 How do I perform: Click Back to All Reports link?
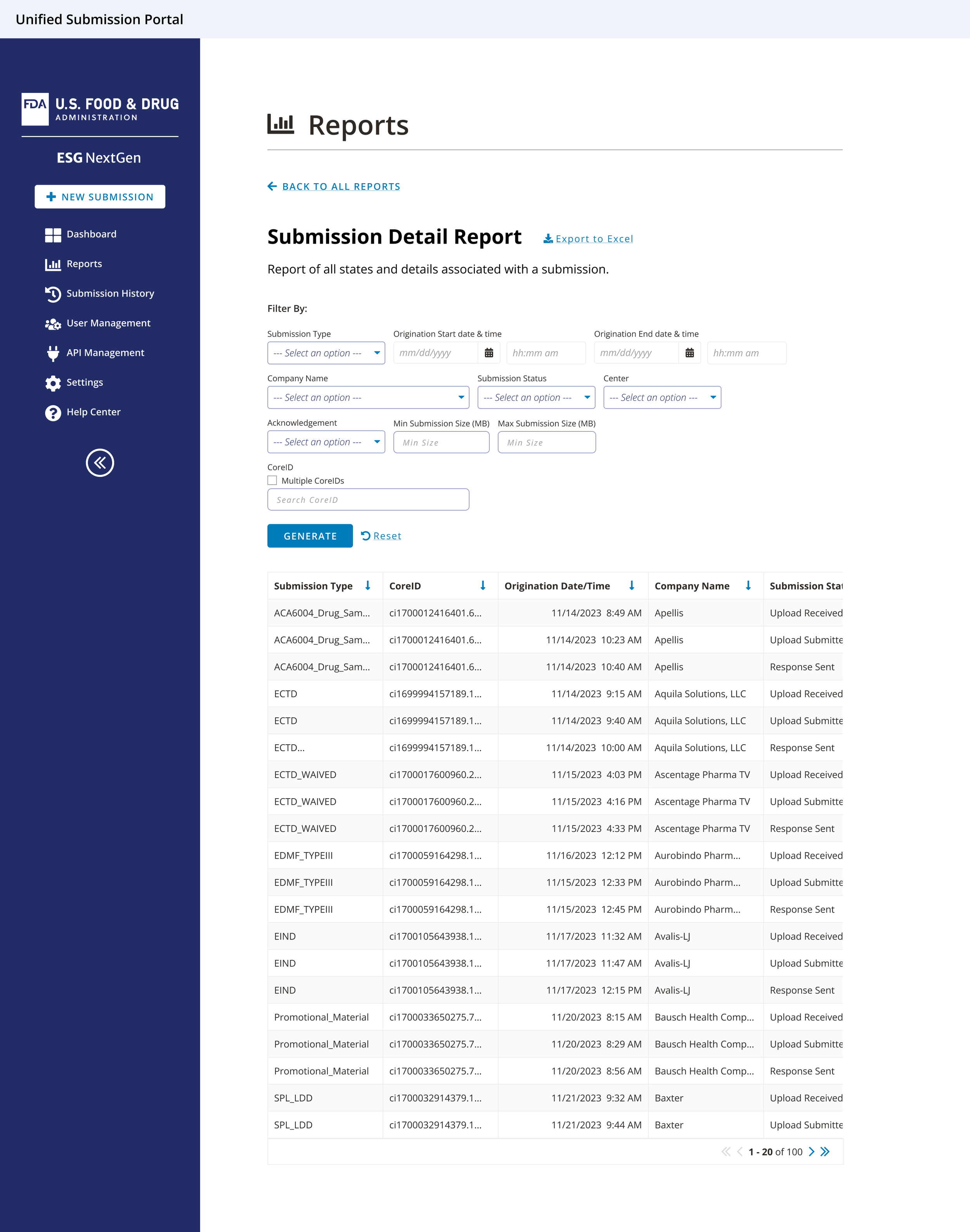(x=341, y=186)
